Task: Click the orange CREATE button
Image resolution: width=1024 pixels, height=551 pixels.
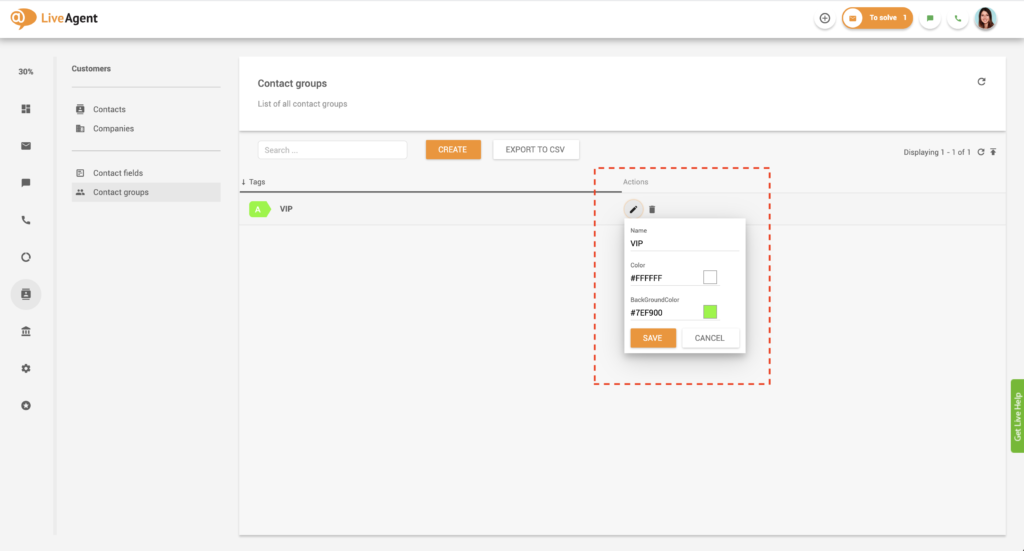Action: 453,150
